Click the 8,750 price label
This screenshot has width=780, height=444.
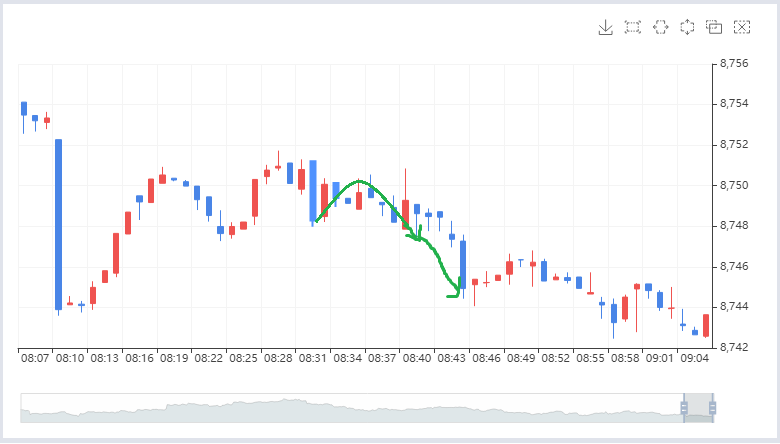pyautogui.click(x=734, y=185)
